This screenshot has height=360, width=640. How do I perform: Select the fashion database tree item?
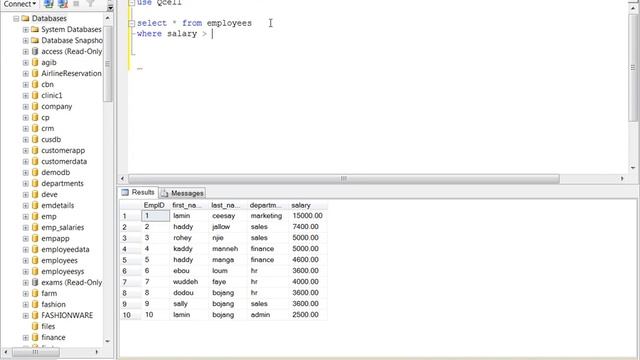point(53,304)
